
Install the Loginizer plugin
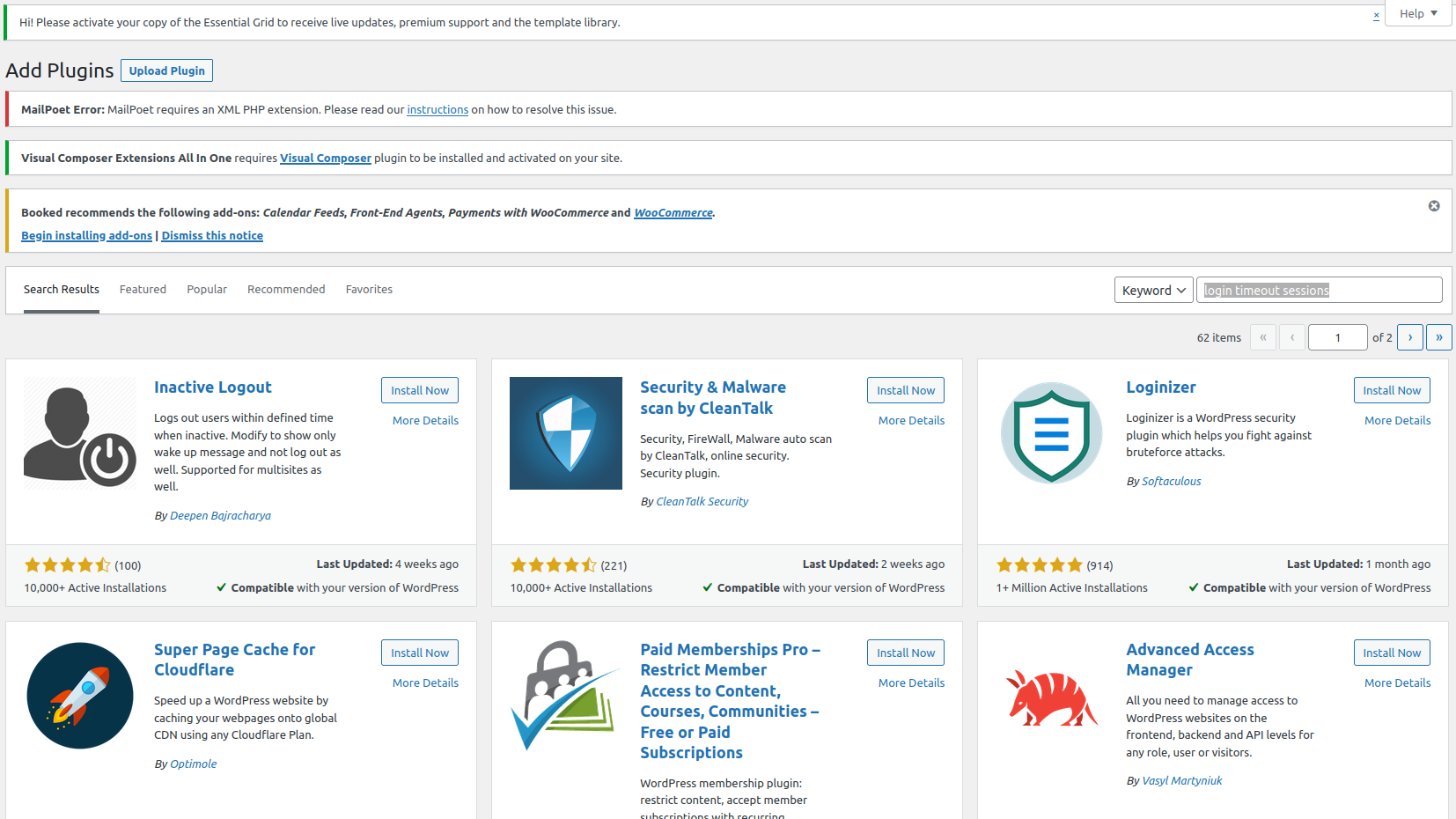tap(1392, 390)
